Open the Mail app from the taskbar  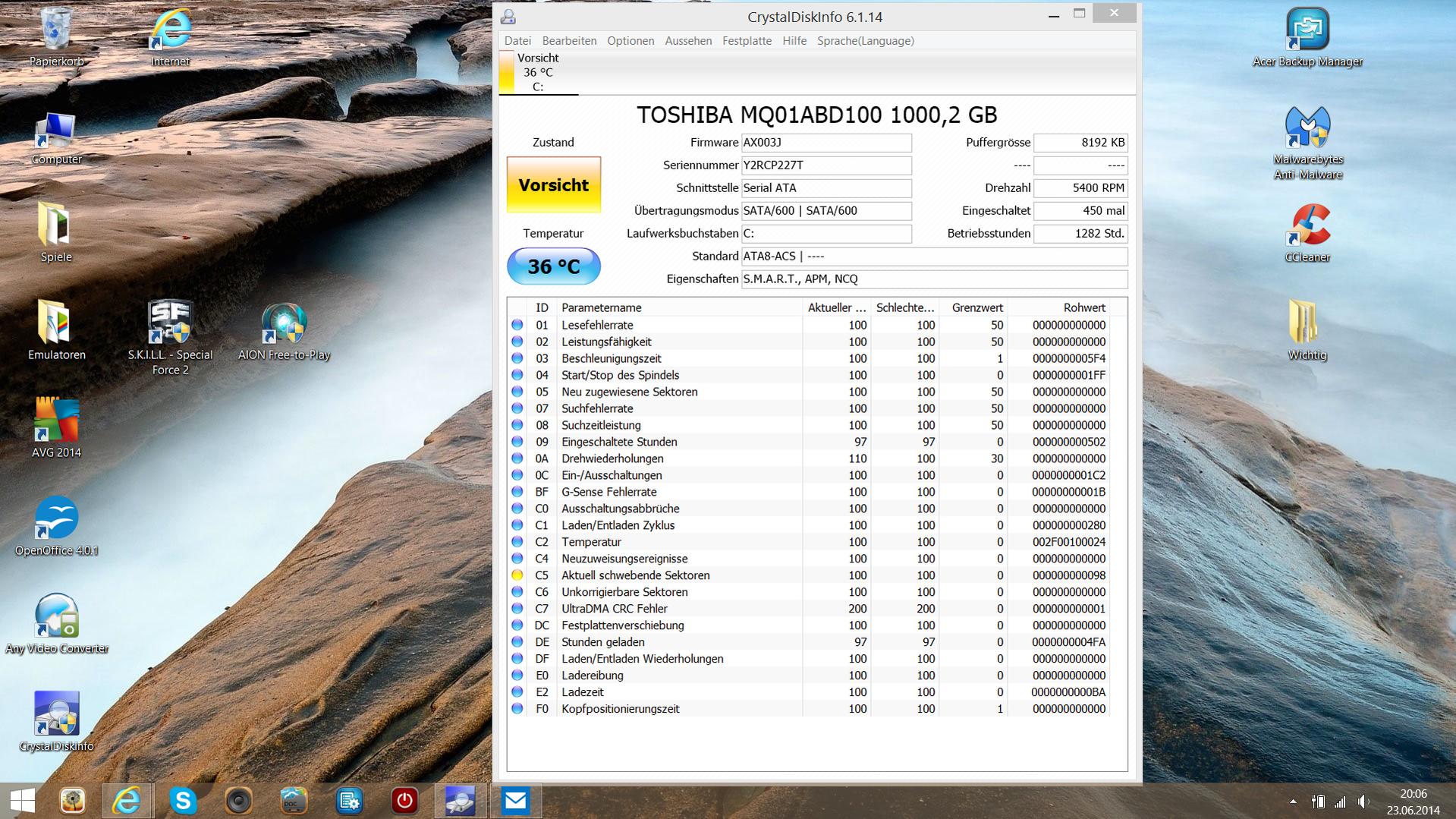pyautogui.click(x=516, y=801)
